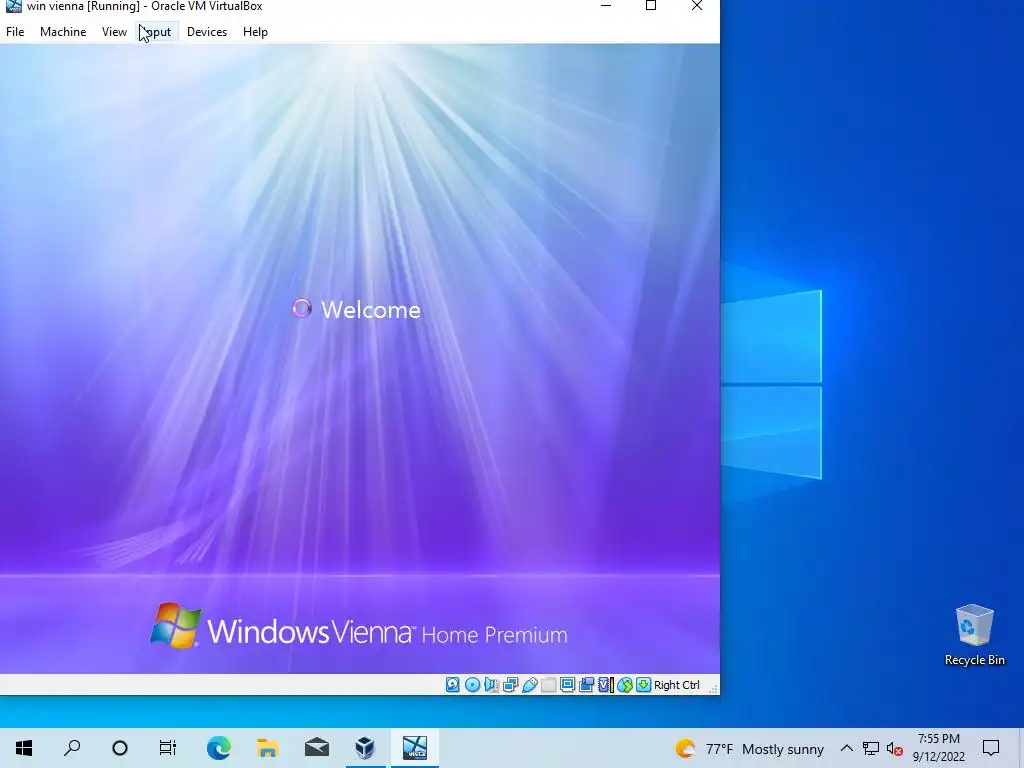This screenshot has width=1024, height=768.
Task: Maximize the VirtualBox VM window
Action: coord(651,6)
